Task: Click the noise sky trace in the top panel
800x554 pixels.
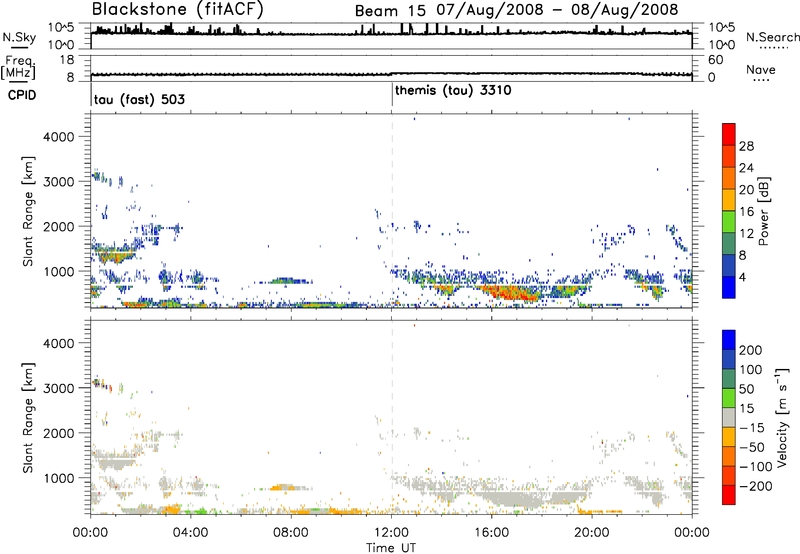Action: pyautogui.click(x=391, y=33)
